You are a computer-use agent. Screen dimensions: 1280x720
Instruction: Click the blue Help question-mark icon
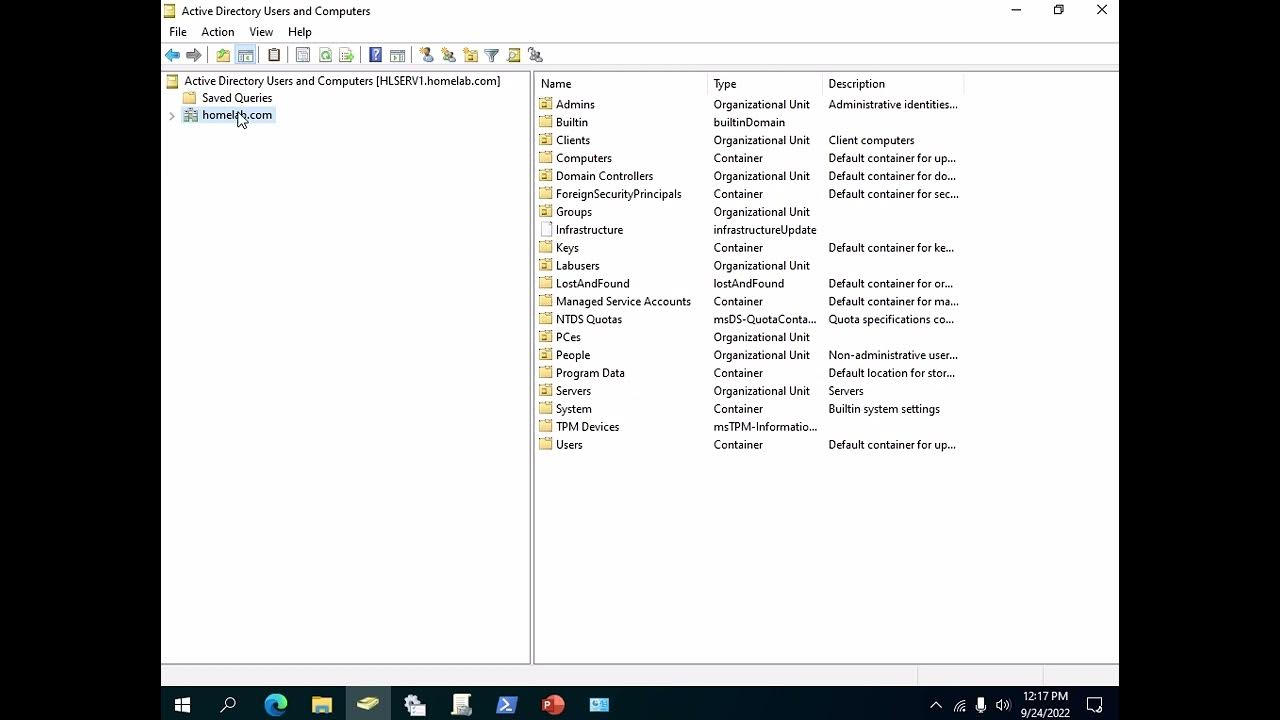tap(375, 55)
